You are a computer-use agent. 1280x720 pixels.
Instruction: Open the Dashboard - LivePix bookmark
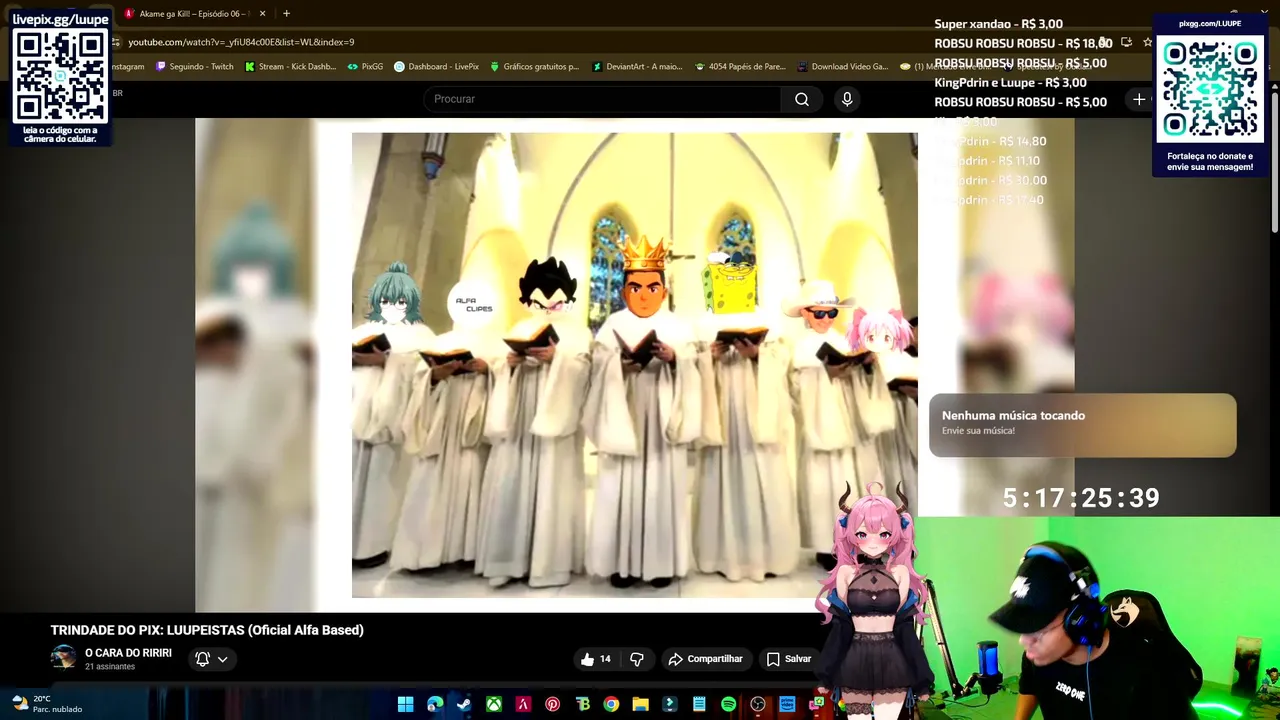[x=436, y=67]
